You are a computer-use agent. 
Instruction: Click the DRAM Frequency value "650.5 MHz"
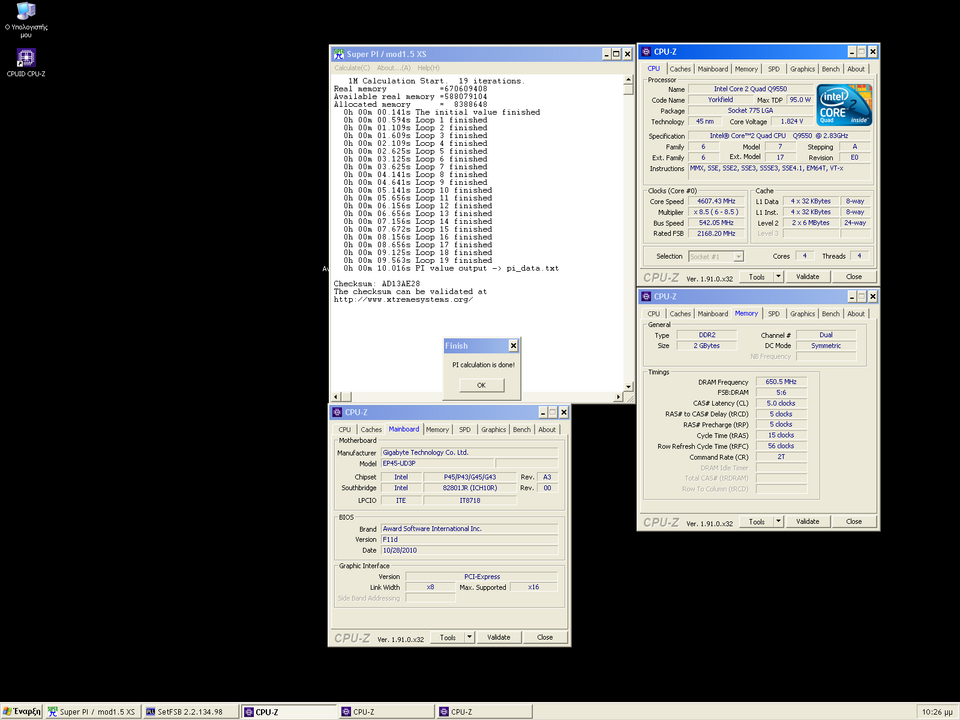coord(781,382)
